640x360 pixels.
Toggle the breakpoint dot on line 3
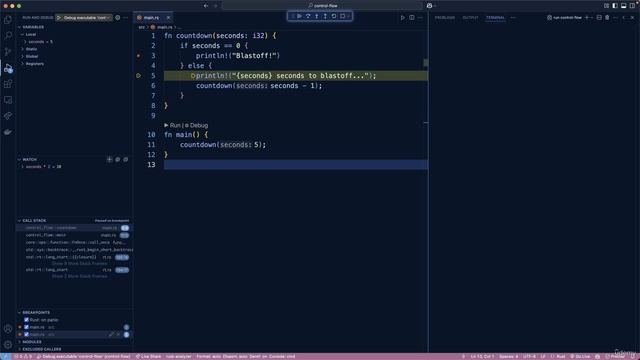coord(138,56)
